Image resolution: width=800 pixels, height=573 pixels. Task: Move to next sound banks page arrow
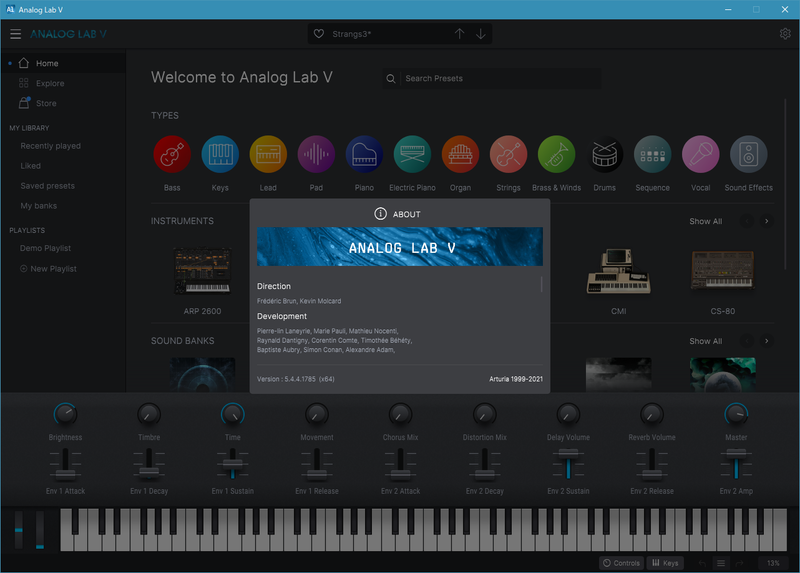click(x=766, y=341)
